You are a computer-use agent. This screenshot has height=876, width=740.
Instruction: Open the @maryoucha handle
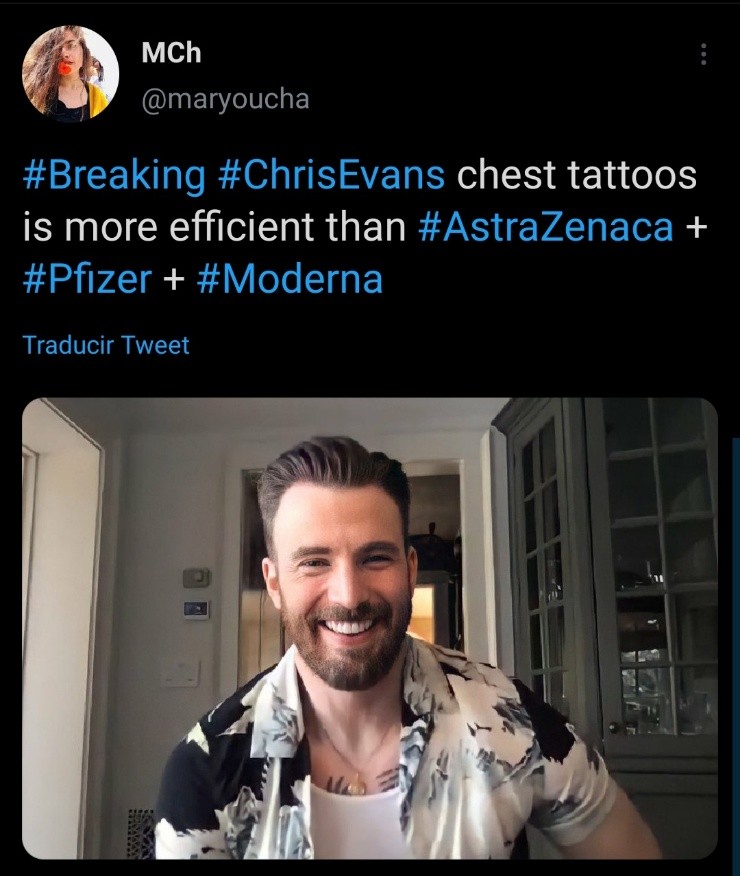[x=226, y=99]
